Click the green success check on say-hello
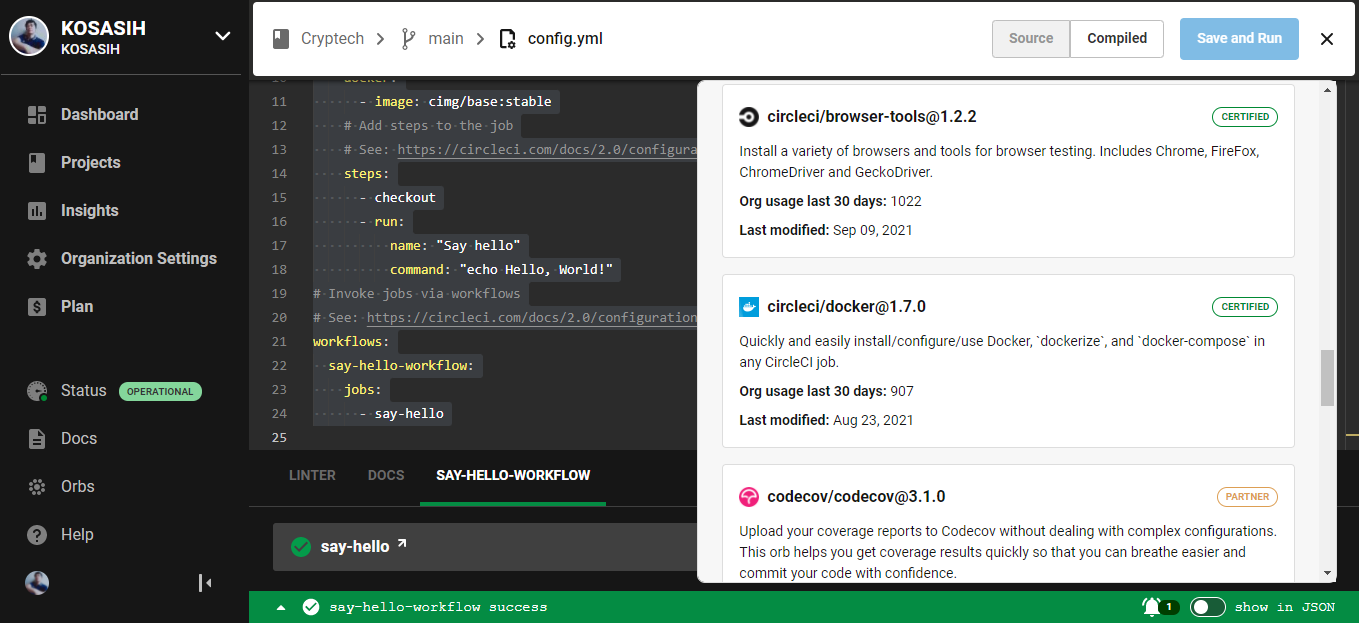Viewport: 1359px width, 623px height. tap(300, 547)
